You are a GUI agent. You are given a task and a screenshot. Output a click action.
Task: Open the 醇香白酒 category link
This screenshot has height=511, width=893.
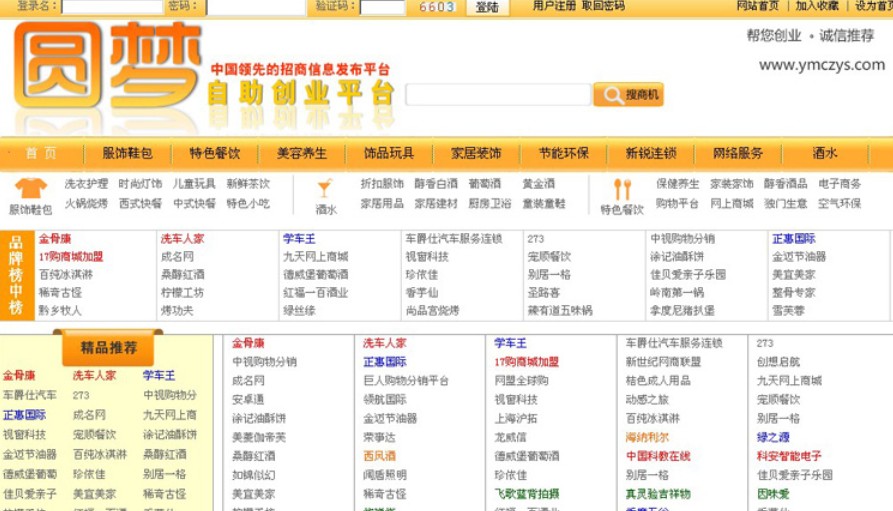tap(436, 183)
